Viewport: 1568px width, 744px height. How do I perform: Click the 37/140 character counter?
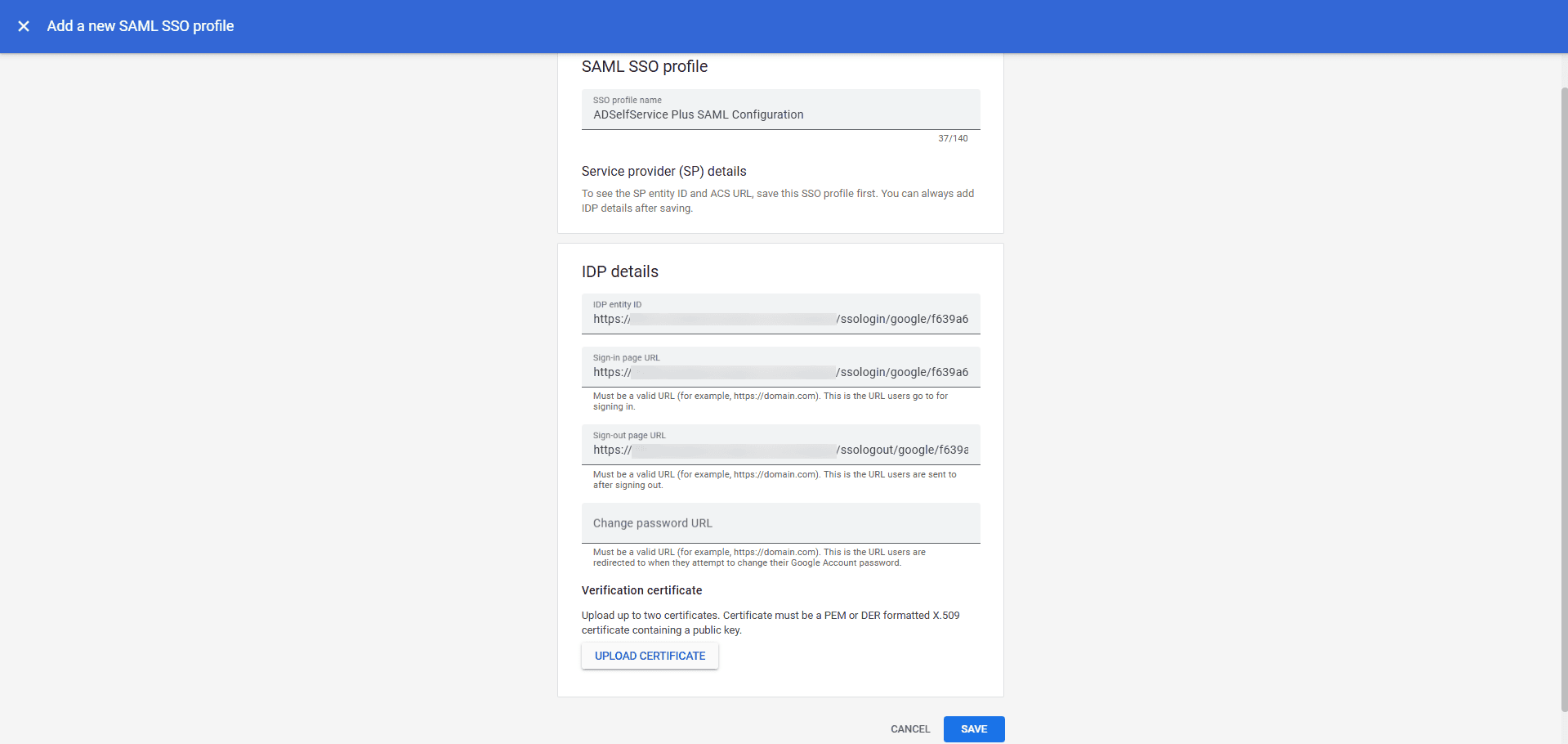(x=952, y=138)
